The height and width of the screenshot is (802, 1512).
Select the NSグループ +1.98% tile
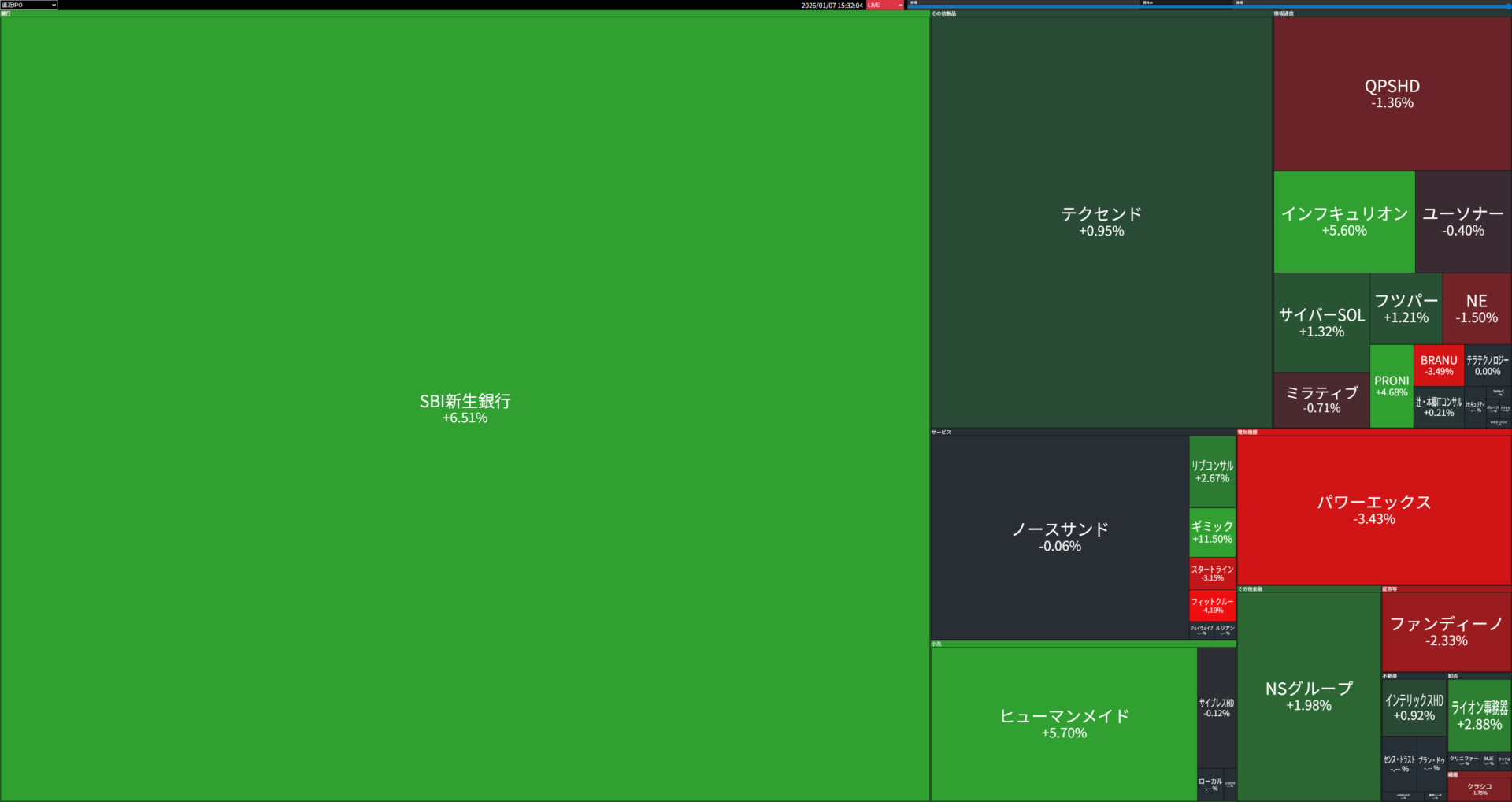pyautogui.click(x=1308, y=696)
